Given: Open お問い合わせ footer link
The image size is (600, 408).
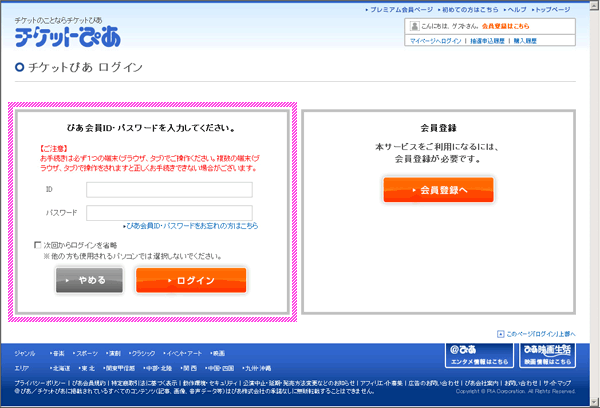Looking at the screenshot, I should (521, 383).
